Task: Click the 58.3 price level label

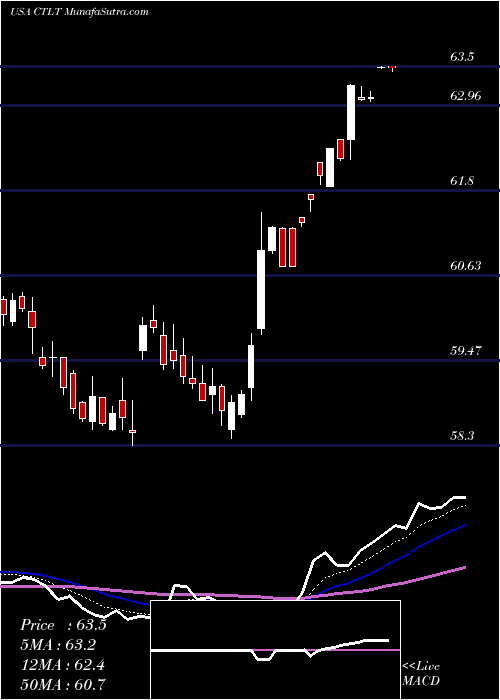Action: (462, 435)
